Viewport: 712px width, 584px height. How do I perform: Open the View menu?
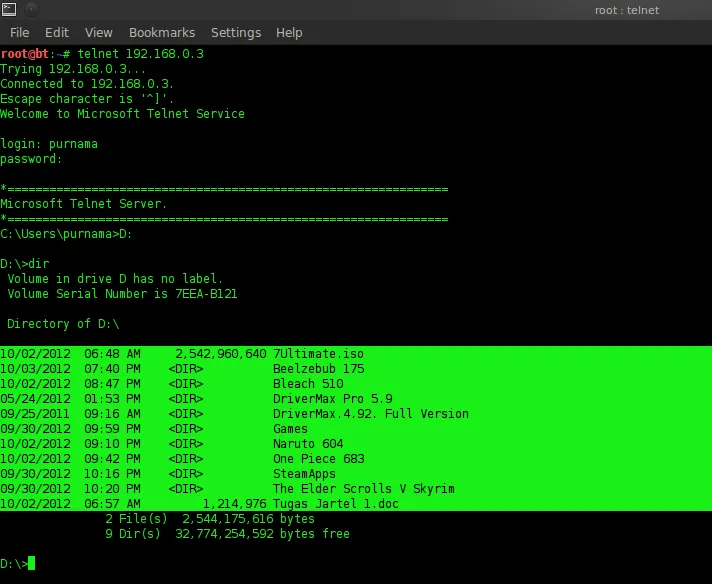(99, 33)
